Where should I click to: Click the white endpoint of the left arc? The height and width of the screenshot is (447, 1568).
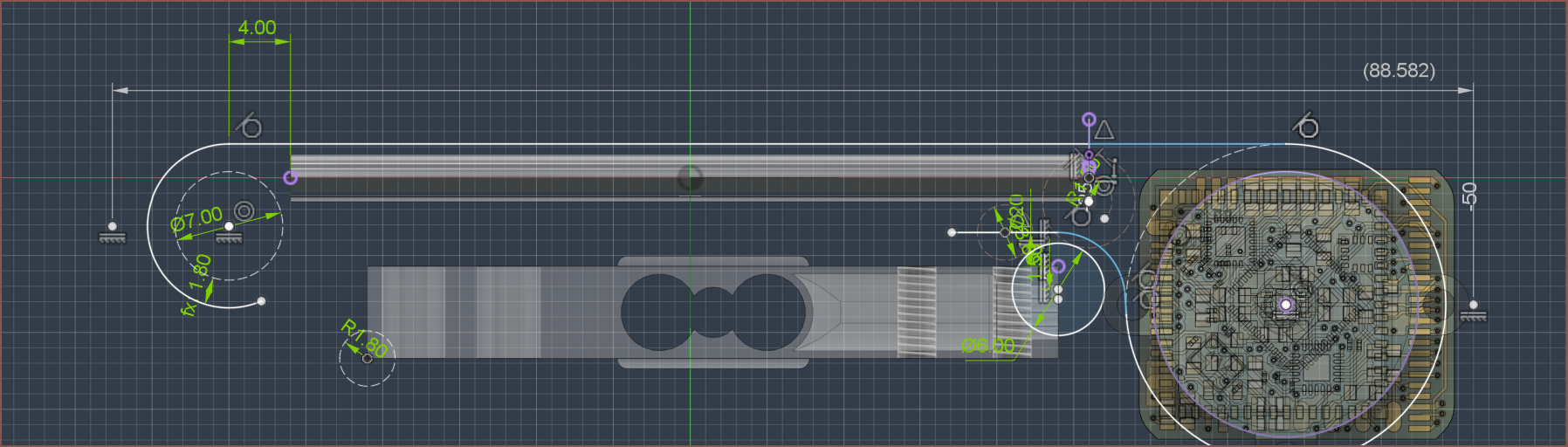tap(261, 301)
